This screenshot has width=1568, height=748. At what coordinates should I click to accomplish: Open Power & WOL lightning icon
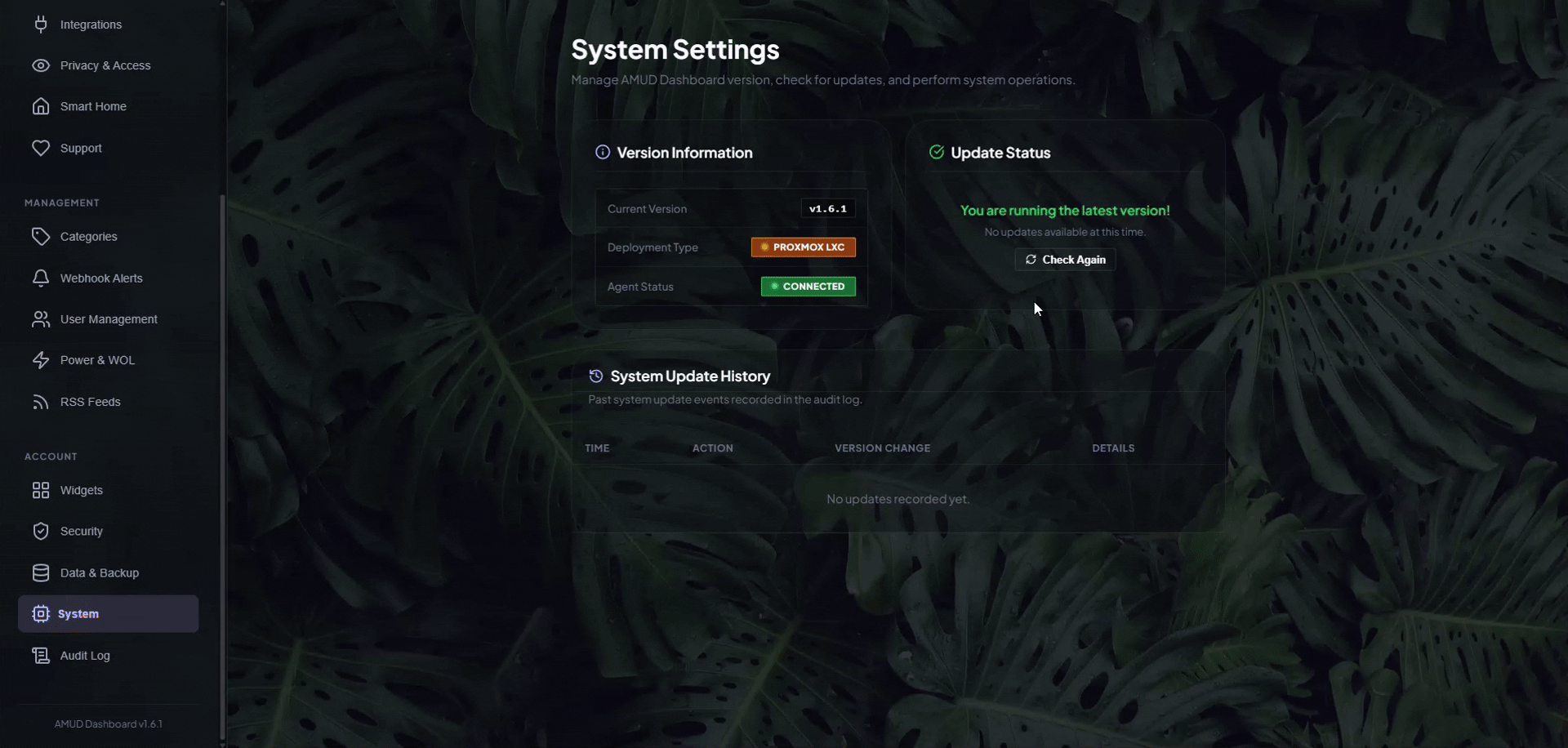pos(41,360)
